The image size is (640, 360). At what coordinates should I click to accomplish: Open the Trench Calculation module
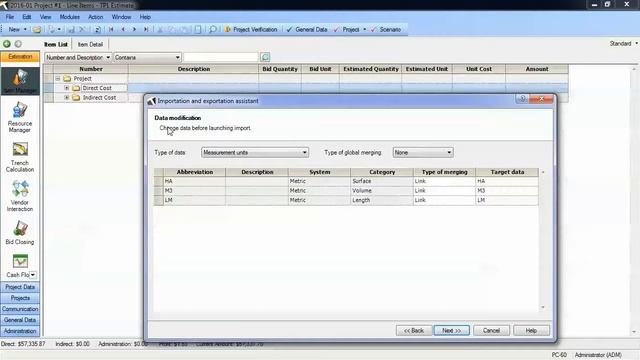20,157
